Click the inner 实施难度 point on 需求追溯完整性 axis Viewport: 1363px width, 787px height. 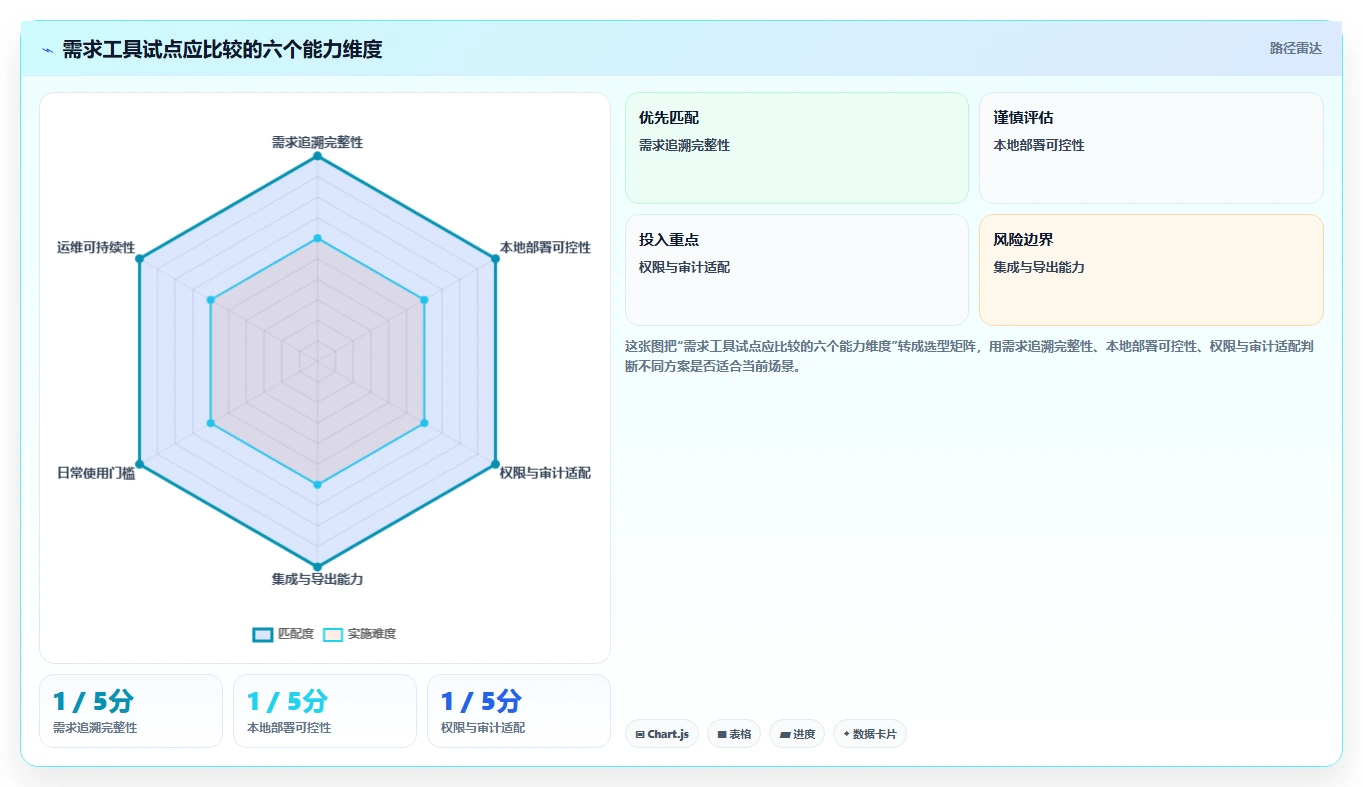pos(317,238)
